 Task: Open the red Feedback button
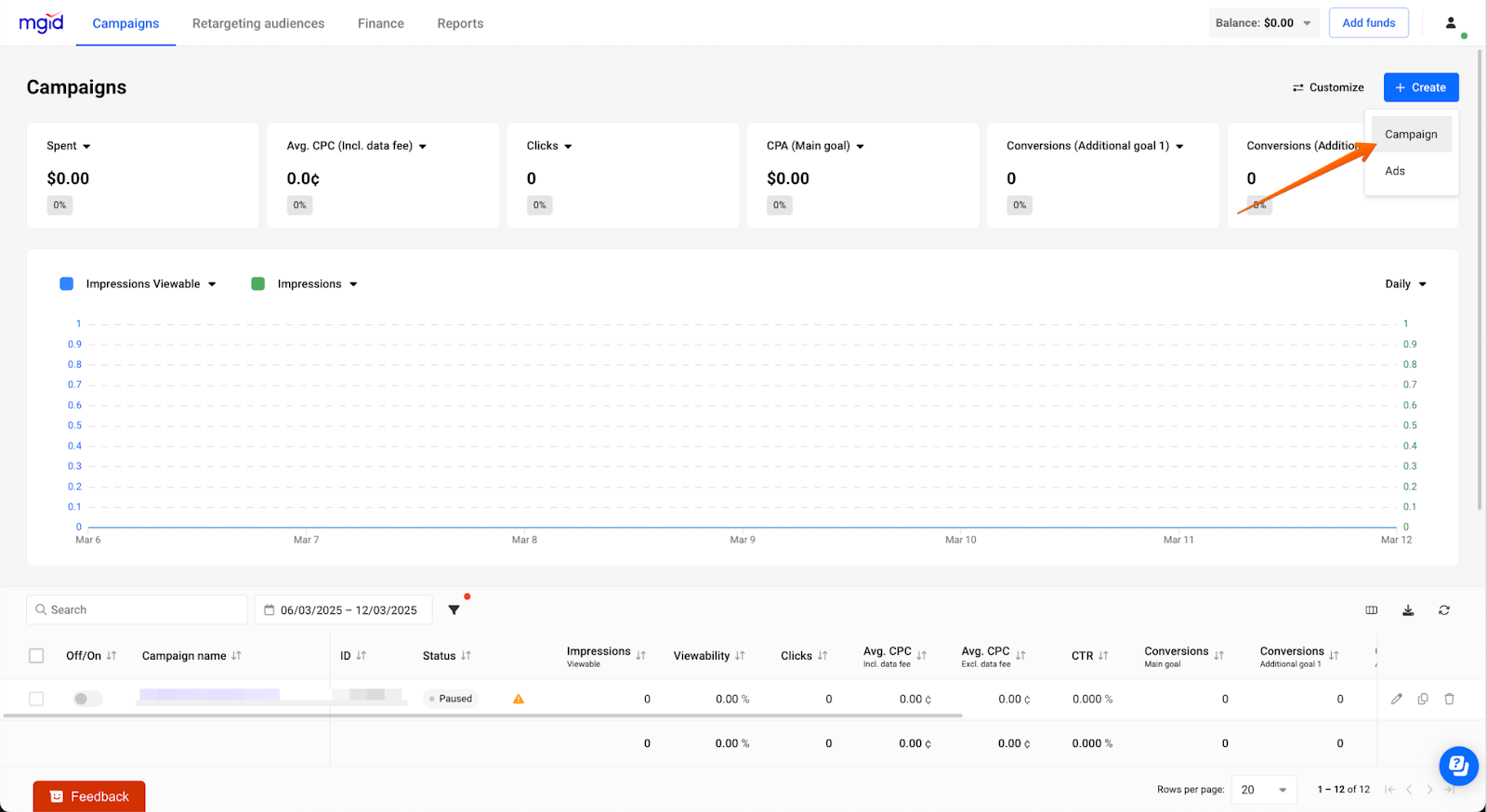[x=89, y=796]
